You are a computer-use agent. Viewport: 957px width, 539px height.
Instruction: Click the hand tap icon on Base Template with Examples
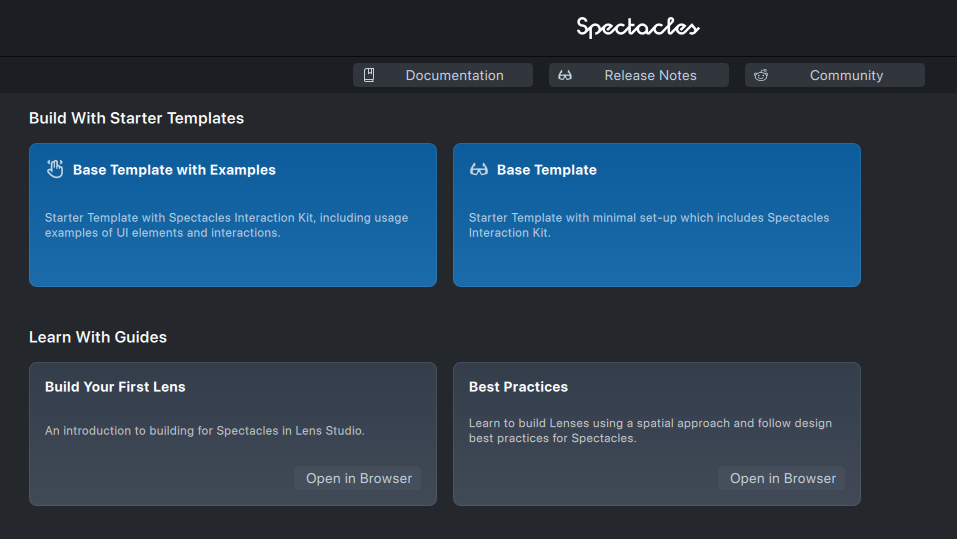[55, 169]
